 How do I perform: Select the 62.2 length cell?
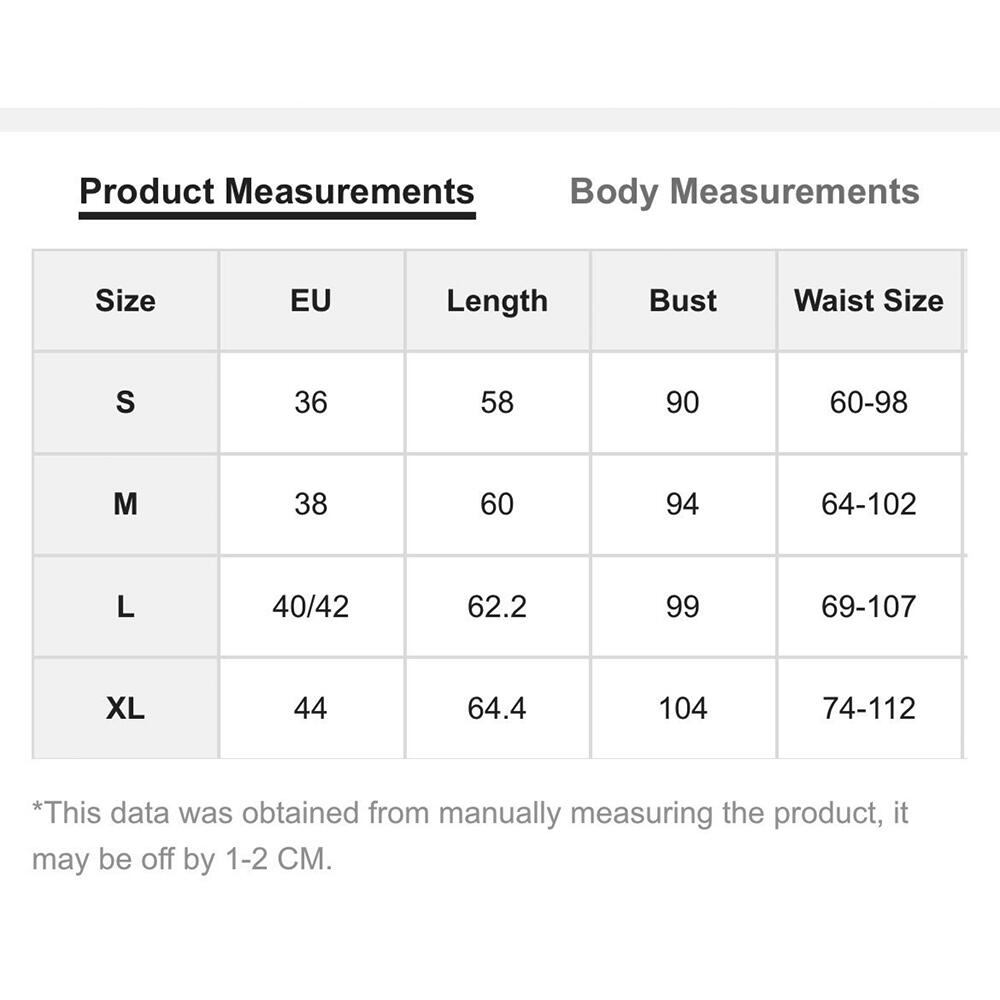pos(497,606)
